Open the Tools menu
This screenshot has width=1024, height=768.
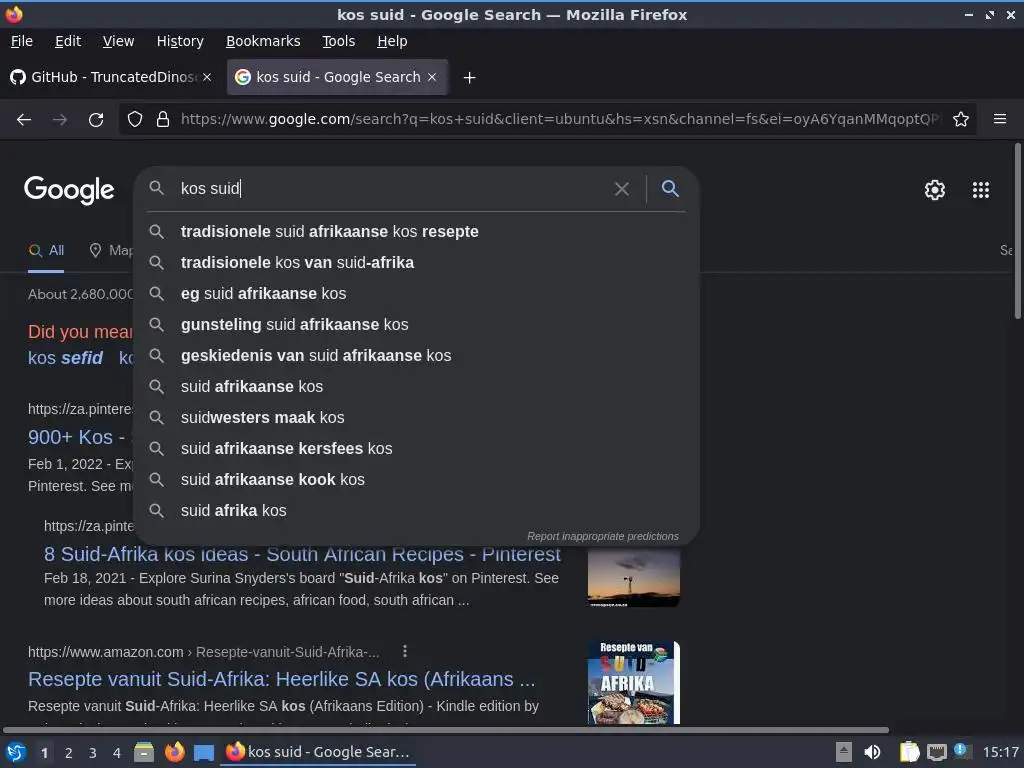[338, 41]
